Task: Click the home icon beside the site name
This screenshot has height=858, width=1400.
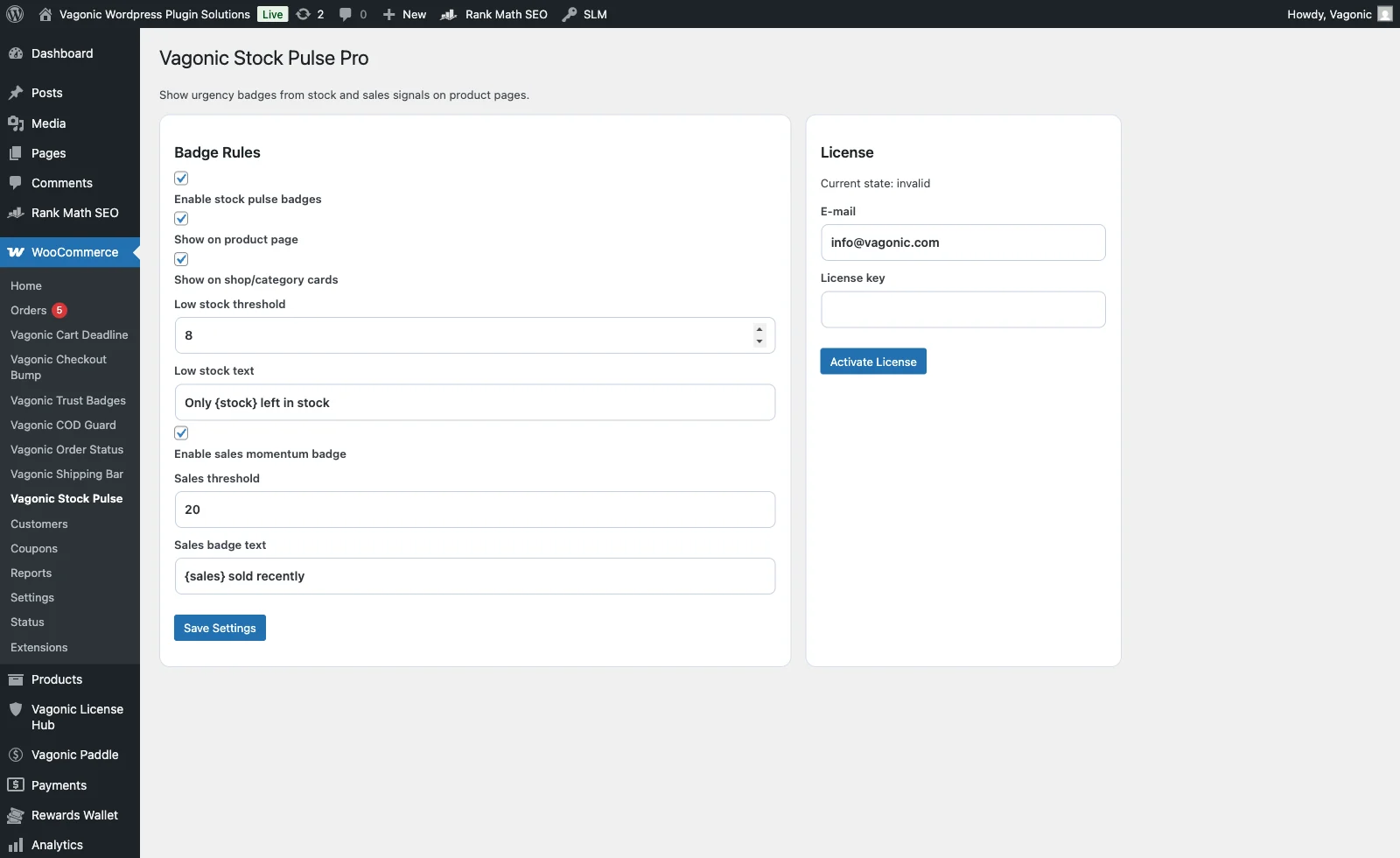Action: tap(45, 14)
